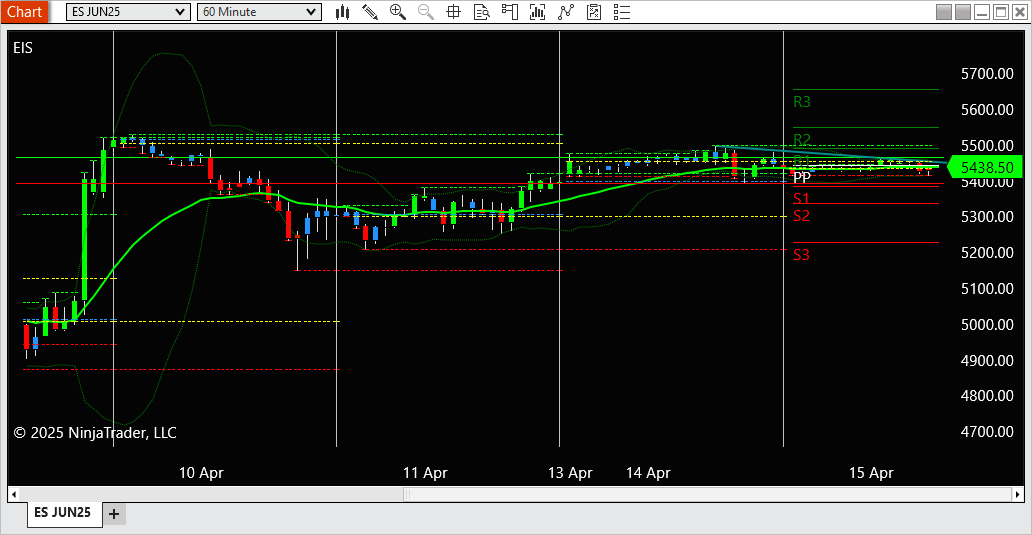Open the Strategies dialog
The height and width of the screenshot is (535, 1032).
point(594,12)
